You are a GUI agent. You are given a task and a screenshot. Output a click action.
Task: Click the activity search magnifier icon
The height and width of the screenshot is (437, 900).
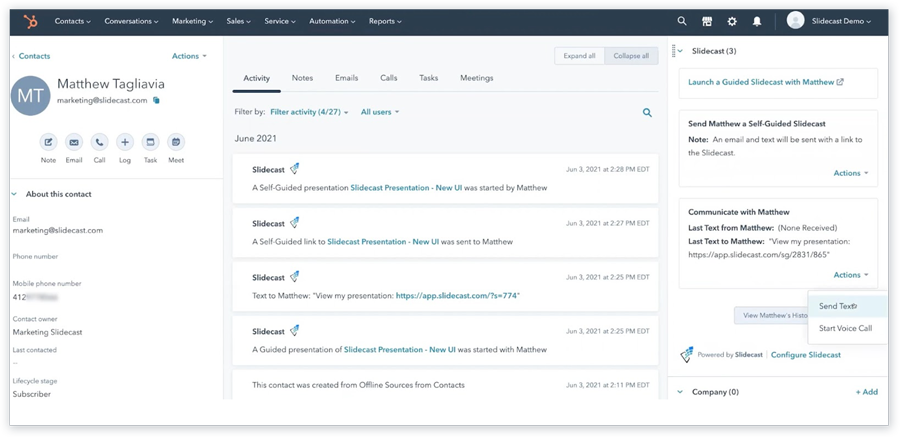[647, 113]
